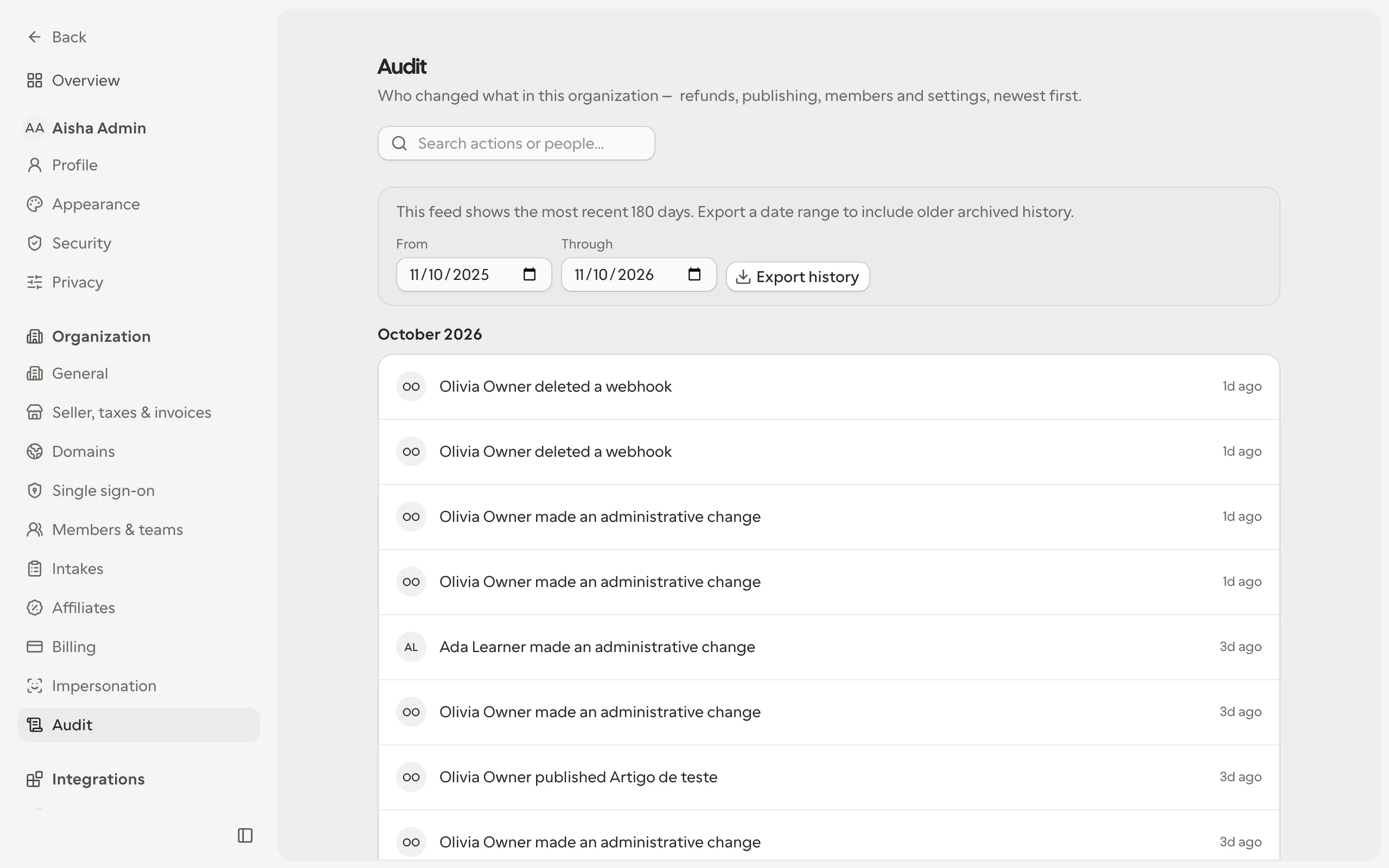Click the Profile person icon
This screenshot has height=868, width=1389.
(34, 165)
